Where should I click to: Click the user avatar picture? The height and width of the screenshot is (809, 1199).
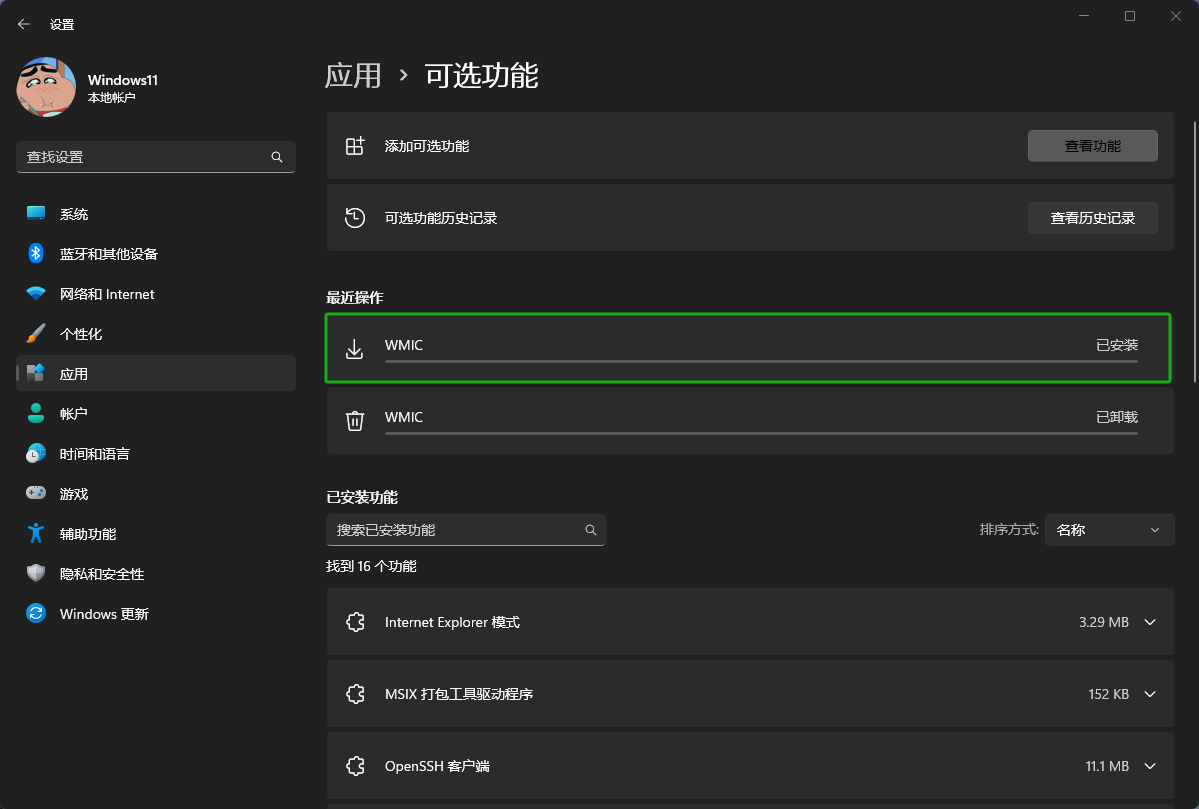pyautogui.click(x=46, y=87)
